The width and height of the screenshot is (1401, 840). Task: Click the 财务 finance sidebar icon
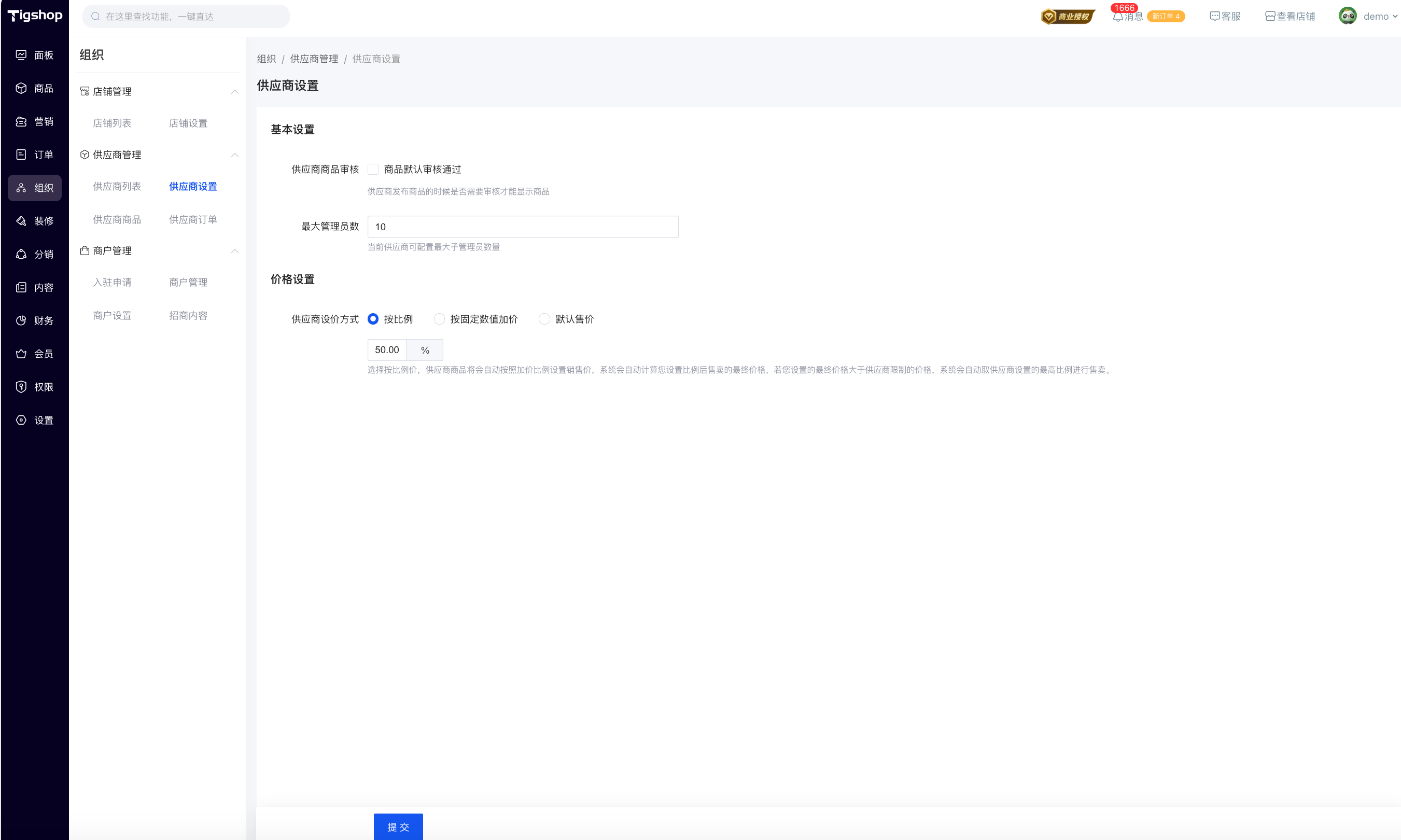(x=21, y=320)
